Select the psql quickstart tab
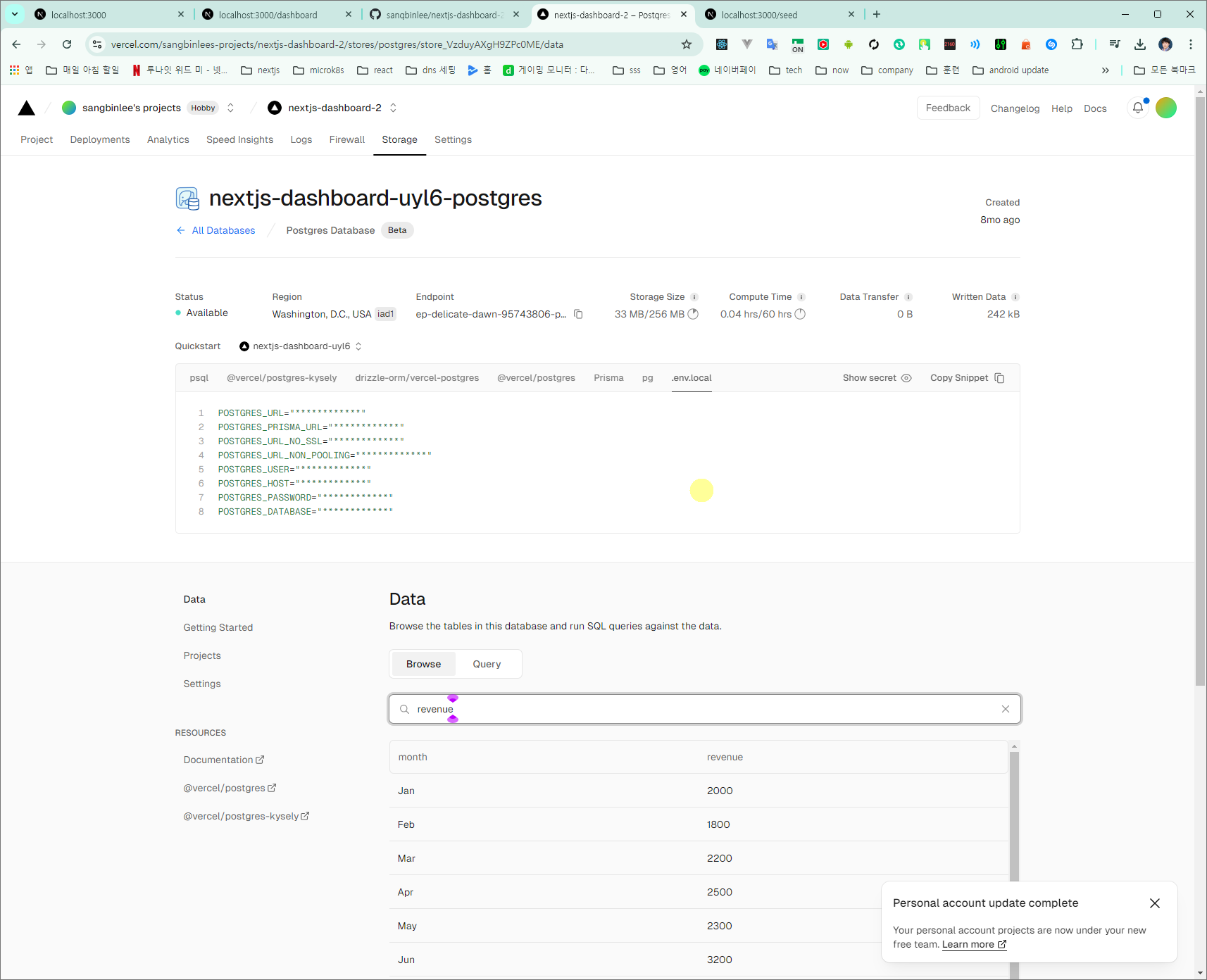 click(x=199, y=378)
